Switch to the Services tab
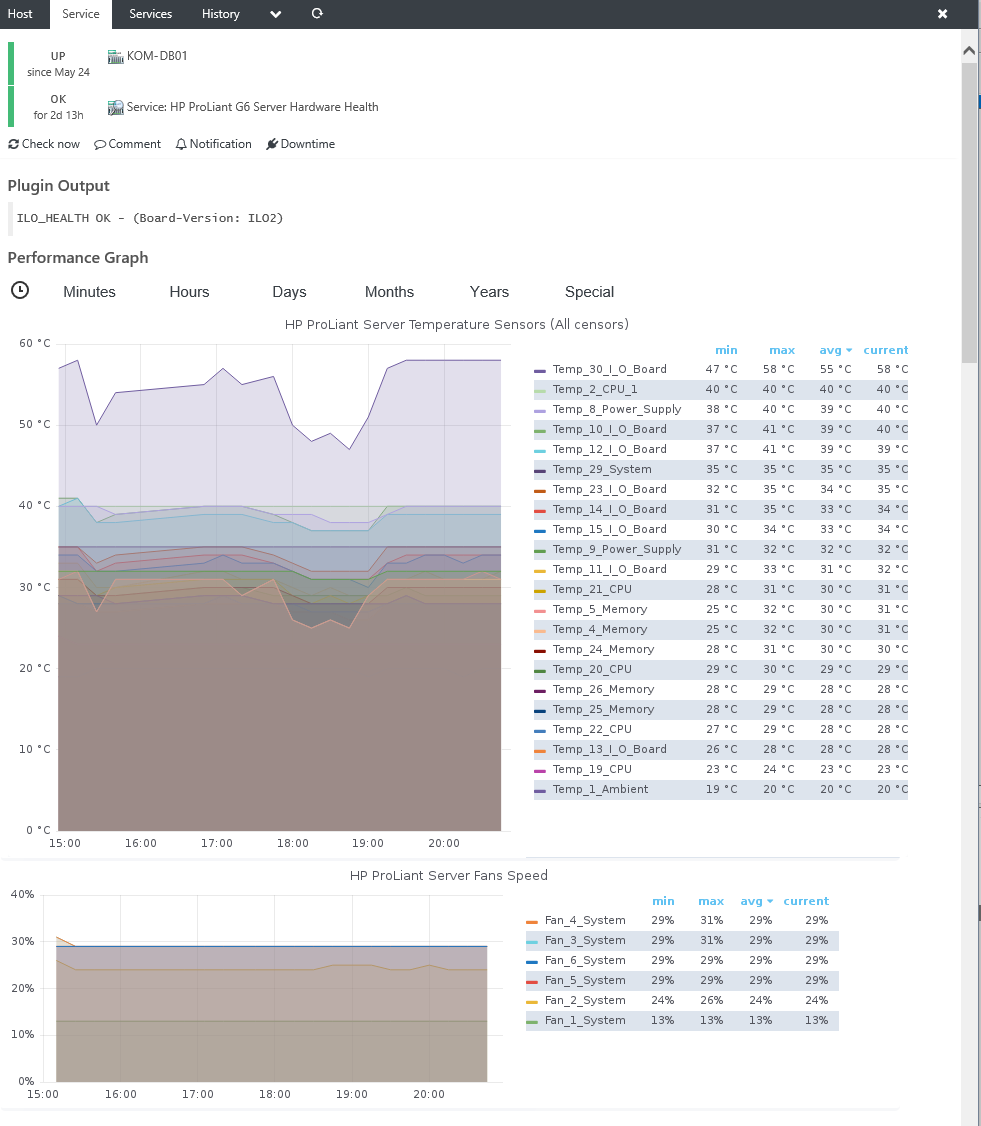Image resolution: width=981 pixels, height=1126 pixels. point(150,14)
